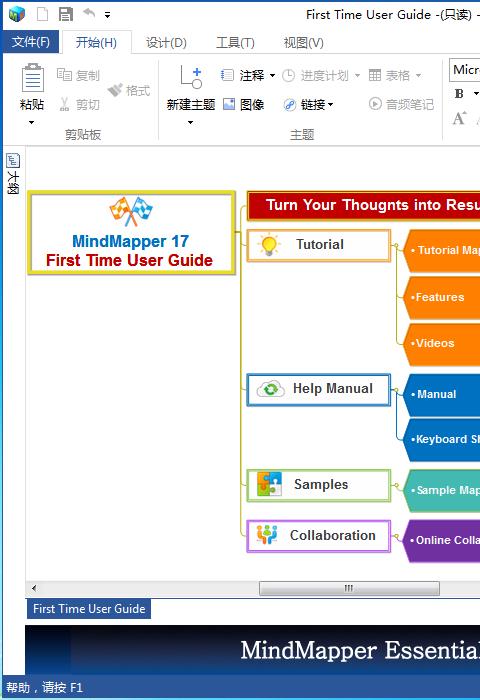The image size is (480, 700).
Task: Open the quick access toolbar customize arrow
Action: pyautogui.click(x=107, y=15)
